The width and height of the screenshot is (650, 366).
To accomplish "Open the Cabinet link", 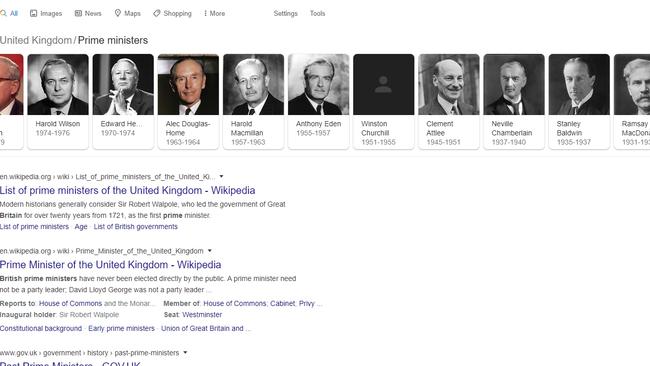I will pyautogui.click(x=282, y=303).
